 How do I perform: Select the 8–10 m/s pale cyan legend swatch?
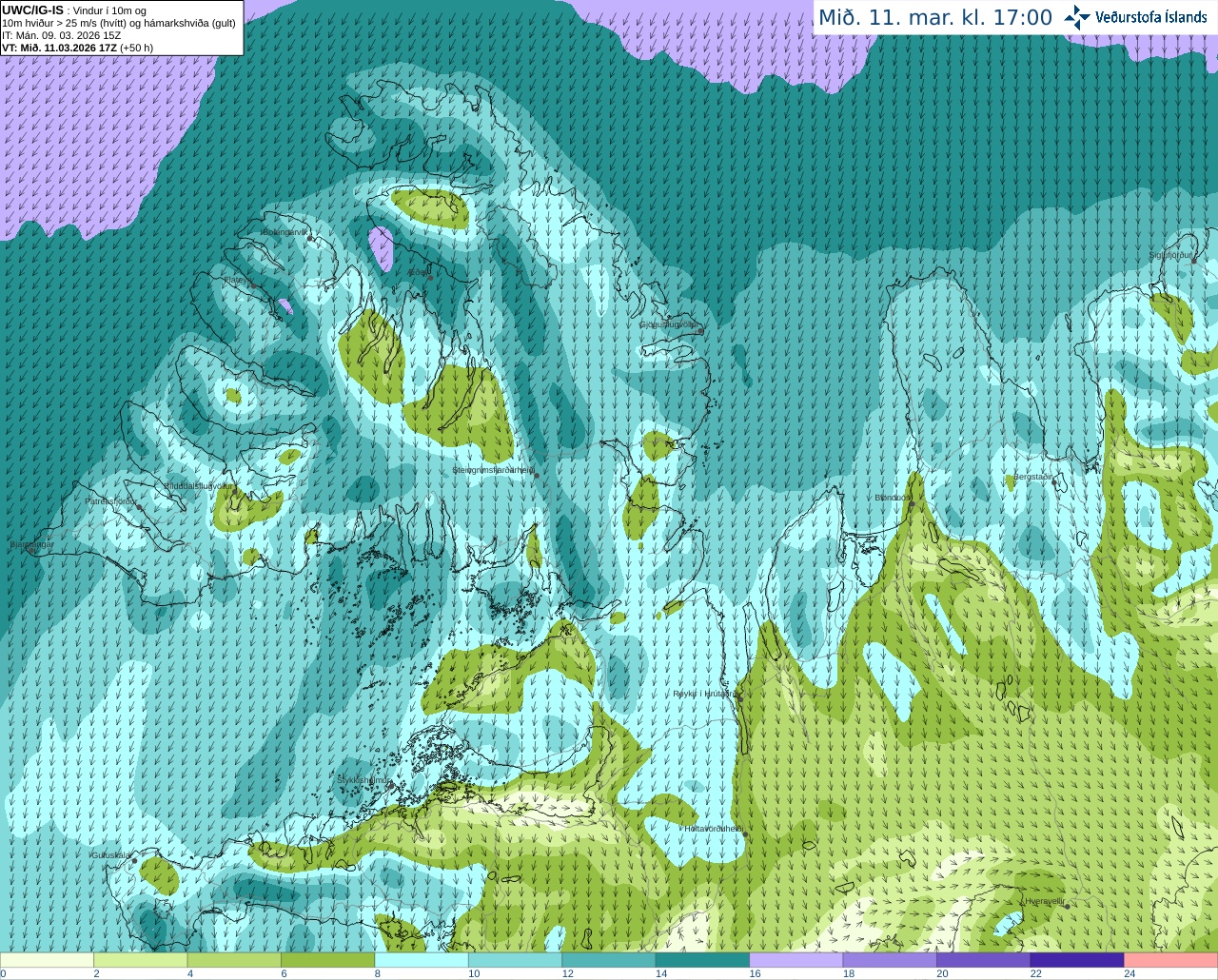click(x=422, y=960)
